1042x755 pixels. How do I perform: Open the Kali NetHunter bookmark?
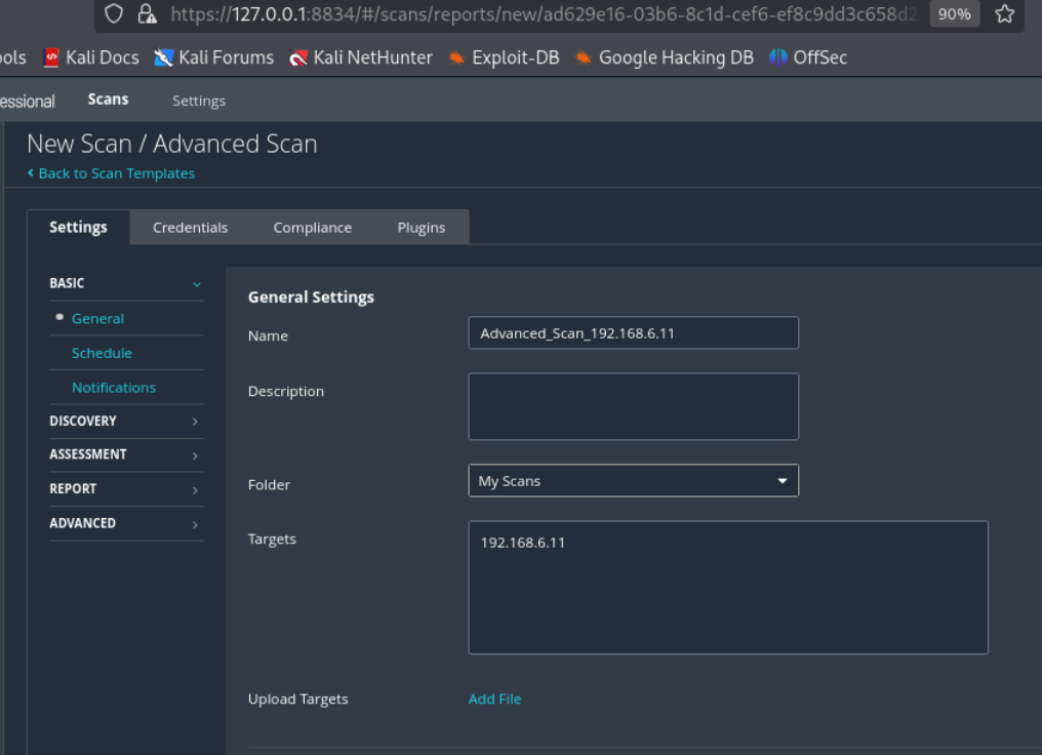point(360,58)
